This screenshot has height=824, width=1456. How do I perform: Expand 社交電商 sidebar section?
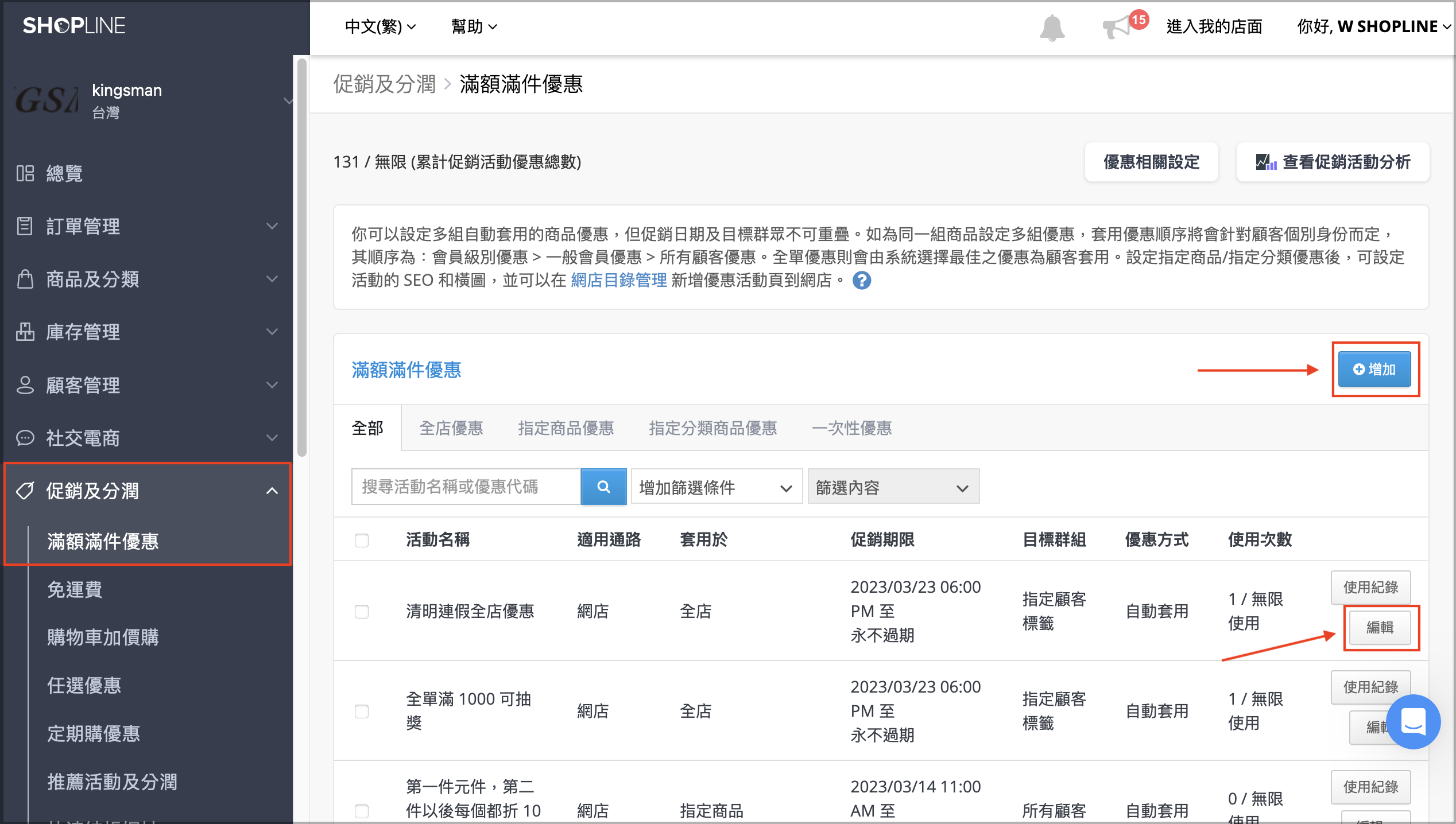(x=272, y=438)
